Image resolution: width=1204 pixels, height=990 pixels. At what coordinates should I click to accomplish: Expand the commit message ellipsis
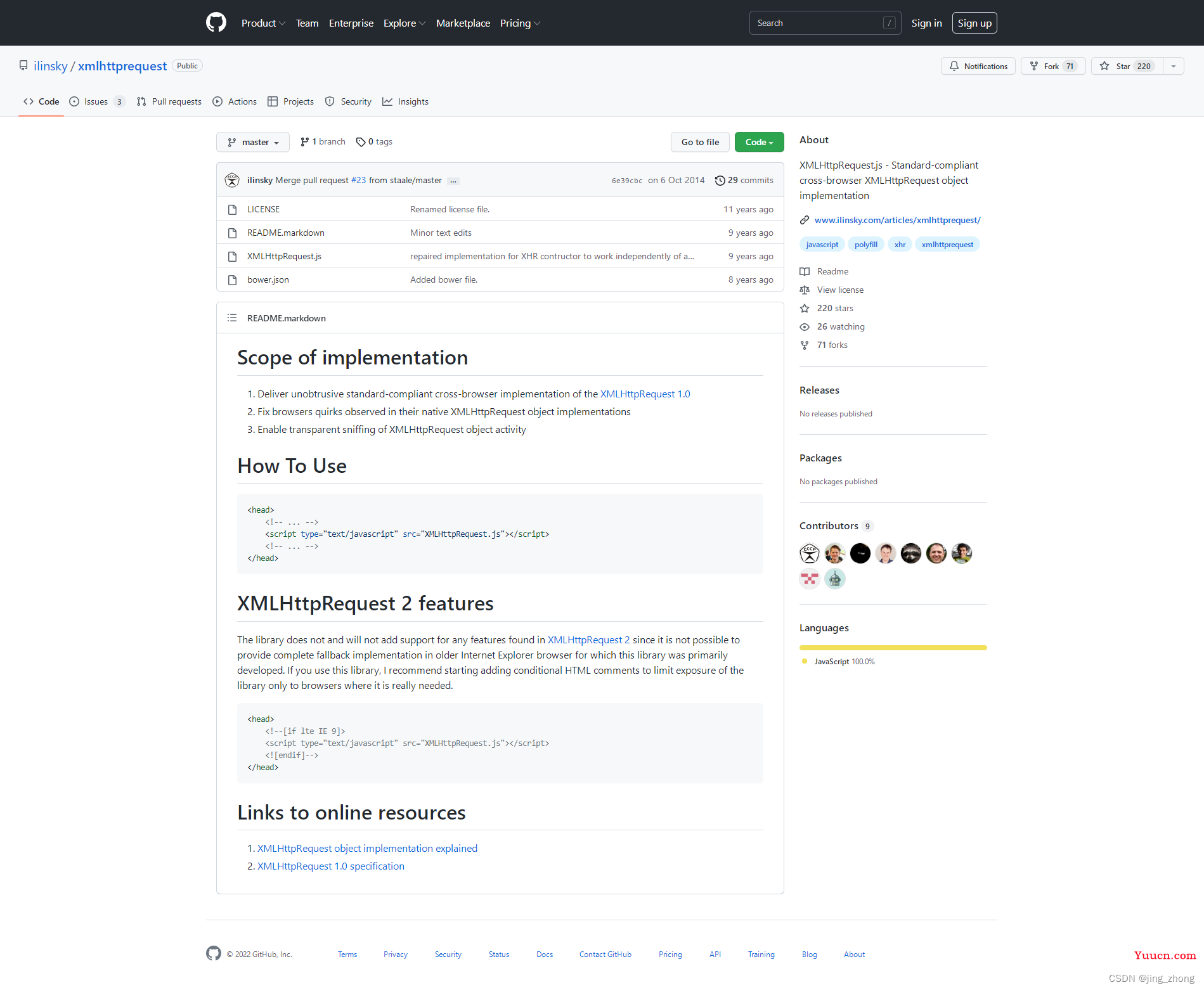(x=453, y=181)
